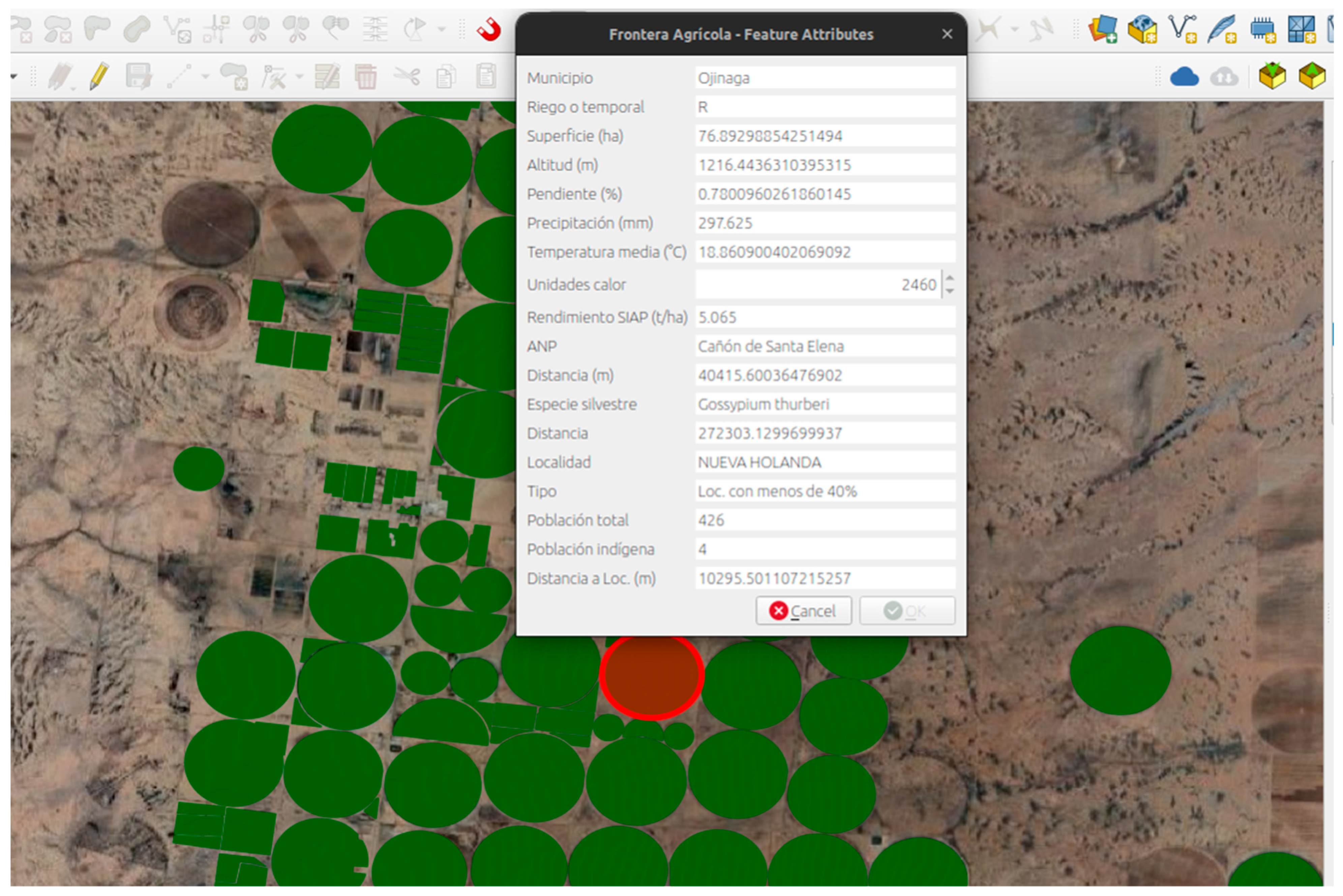
Task: Expand the rotate feature tool dropdown arrow
Action: (x=442, y=29)
